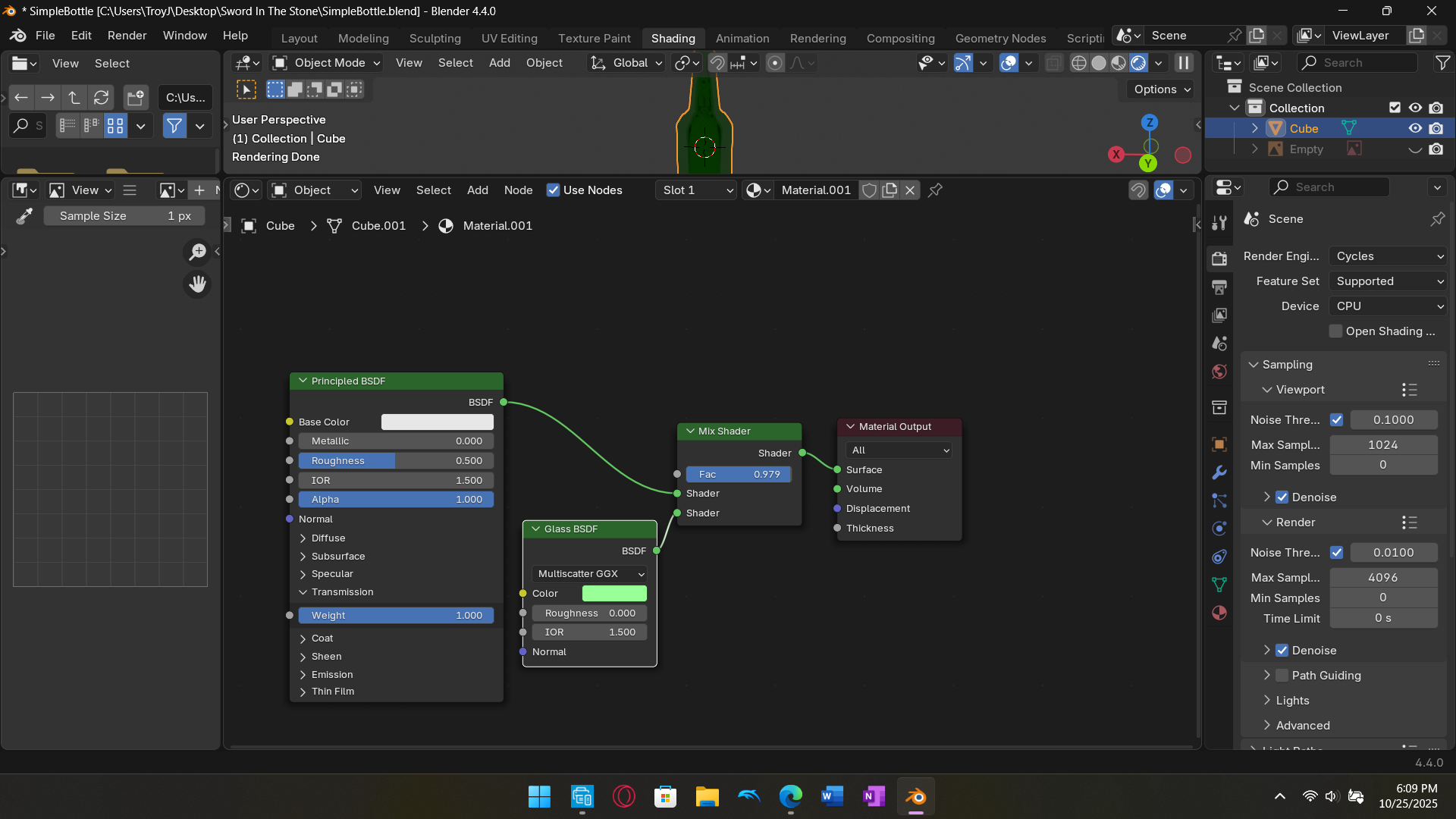The image size is (1456, 819).
Task: Open the Slot 1 dropdown
Action: [696, 190]
